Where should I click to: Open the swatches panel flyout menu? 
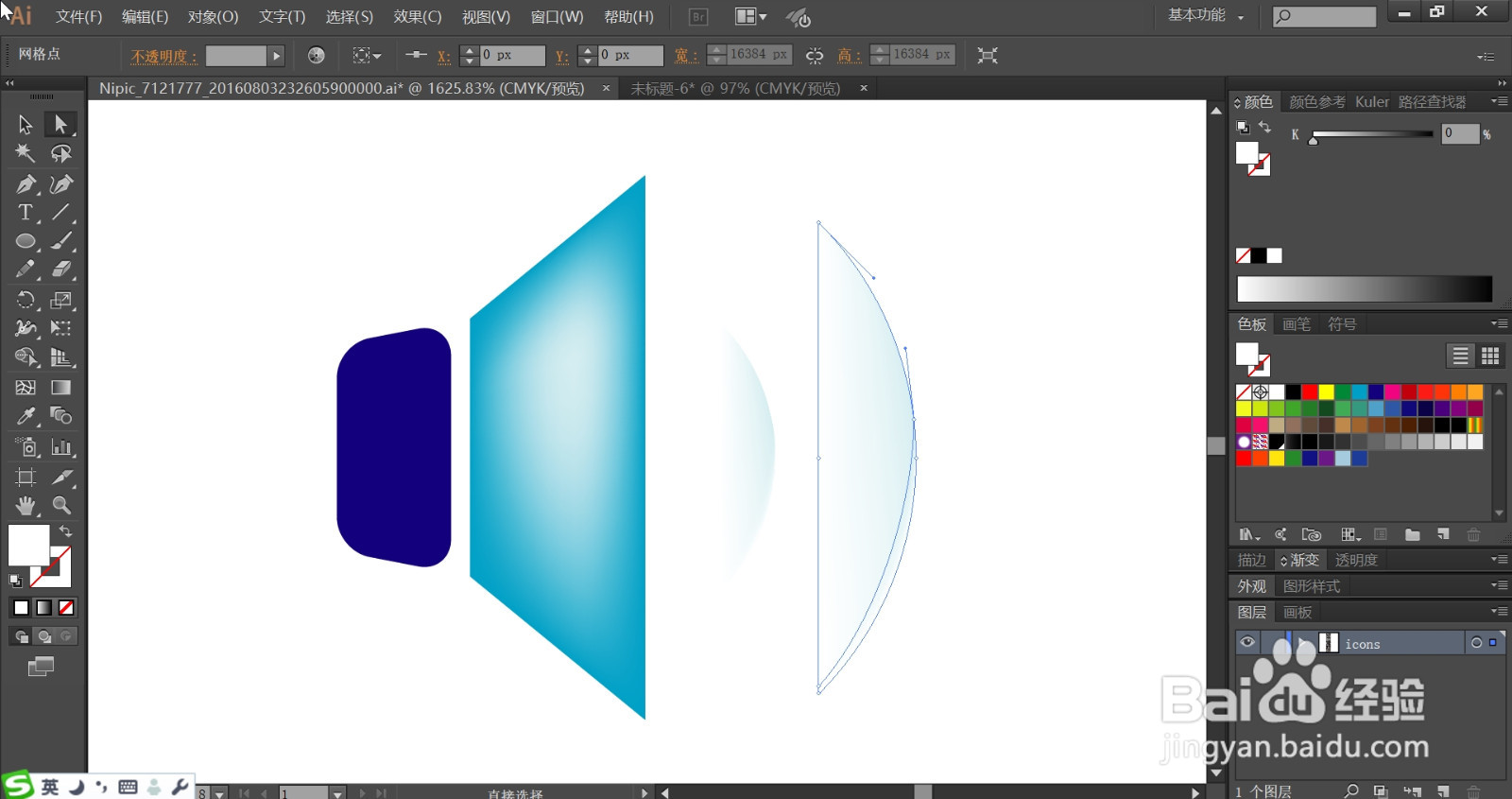pyautogui.click(x=1499, y=323)
